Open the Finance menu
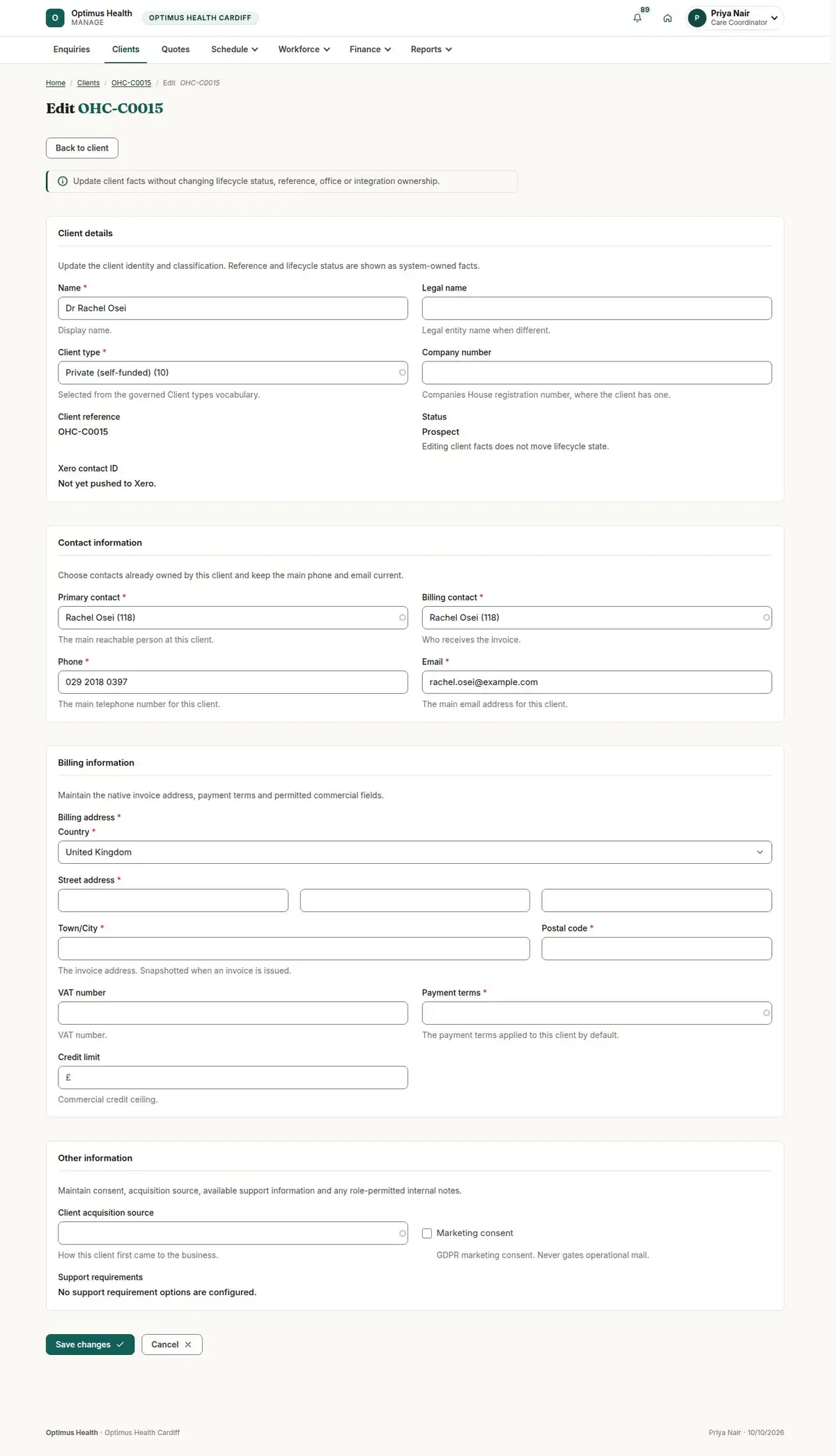836x1456 pixels. (370, 49)
